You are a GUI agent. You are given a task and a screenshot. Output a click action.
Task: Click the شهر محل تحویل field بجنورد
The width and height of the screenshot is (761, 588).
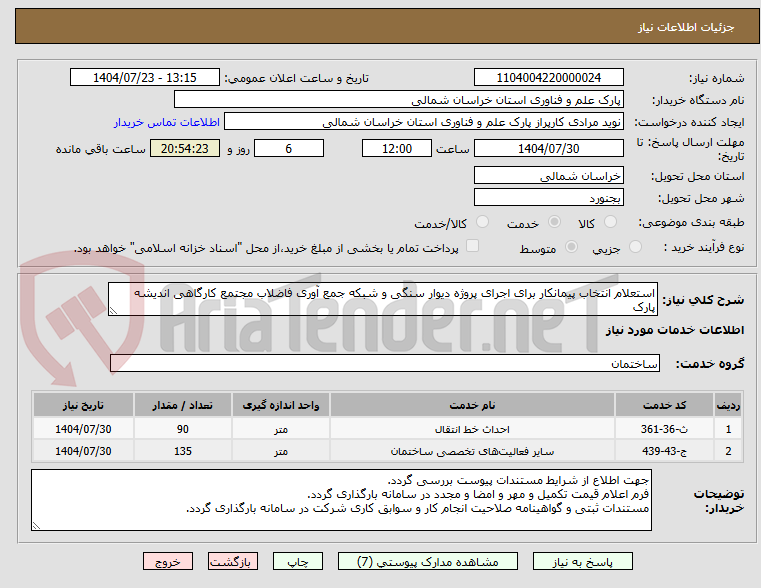tap(549, 197)
